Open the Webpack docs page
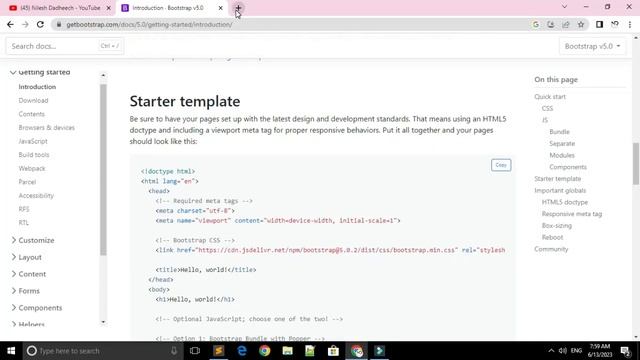640x360 pixels. tap(32, 168)
